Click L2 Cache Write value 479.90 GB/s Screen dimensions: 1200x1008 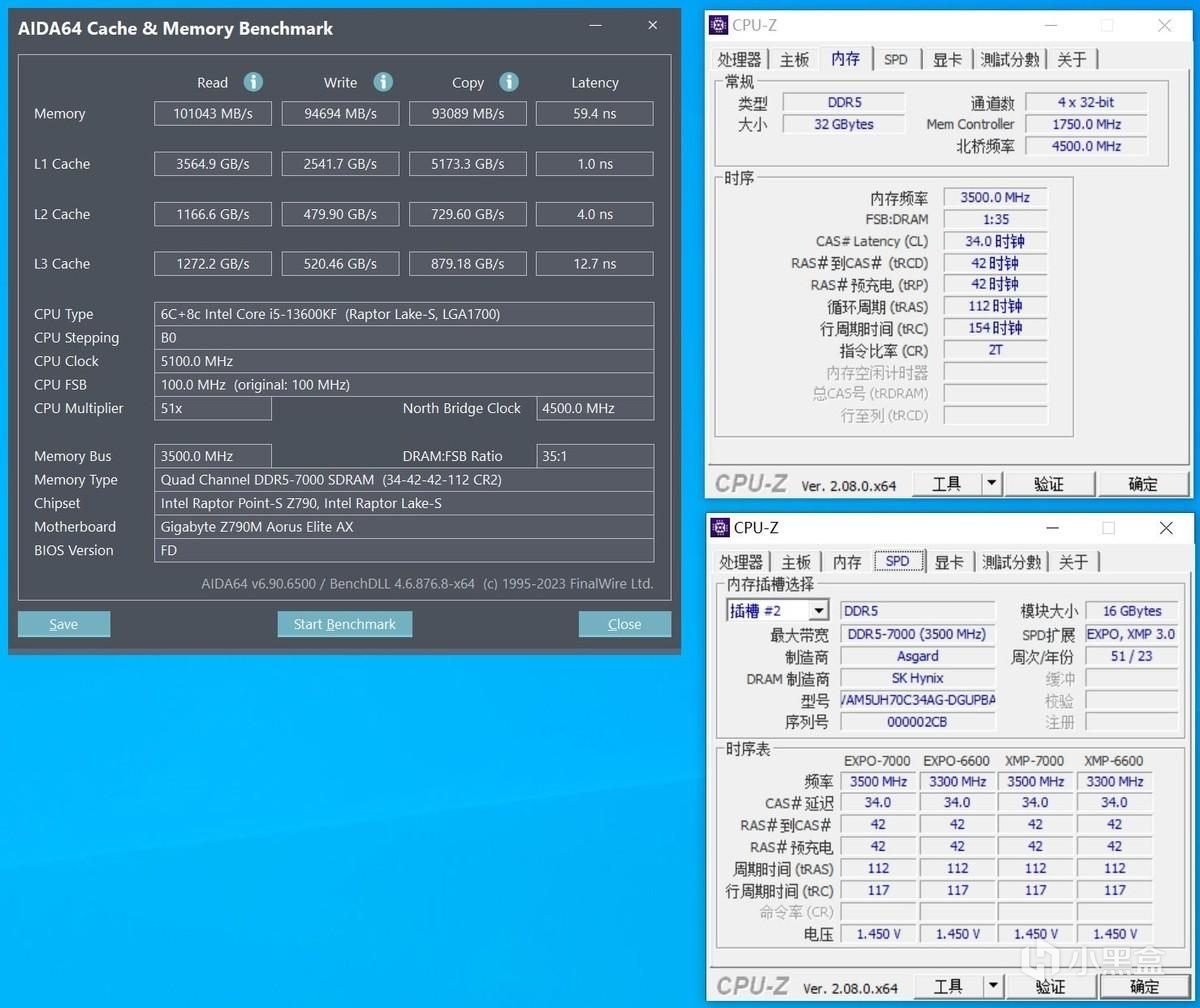click(x=340, y=213)
